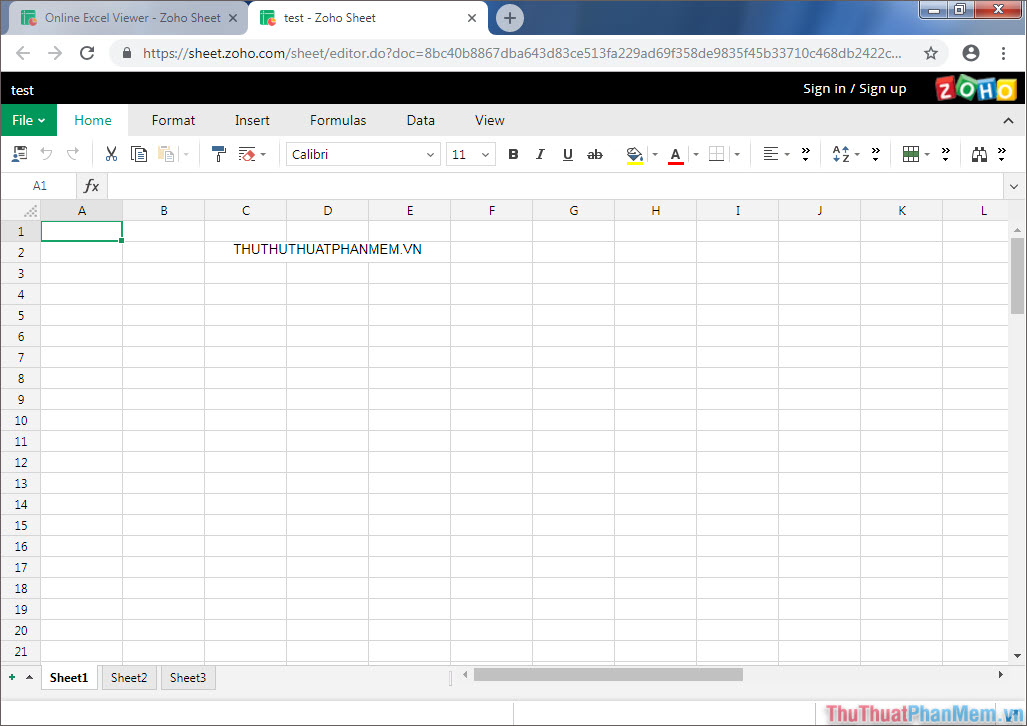Apply yellow fill color bucket

634,155
